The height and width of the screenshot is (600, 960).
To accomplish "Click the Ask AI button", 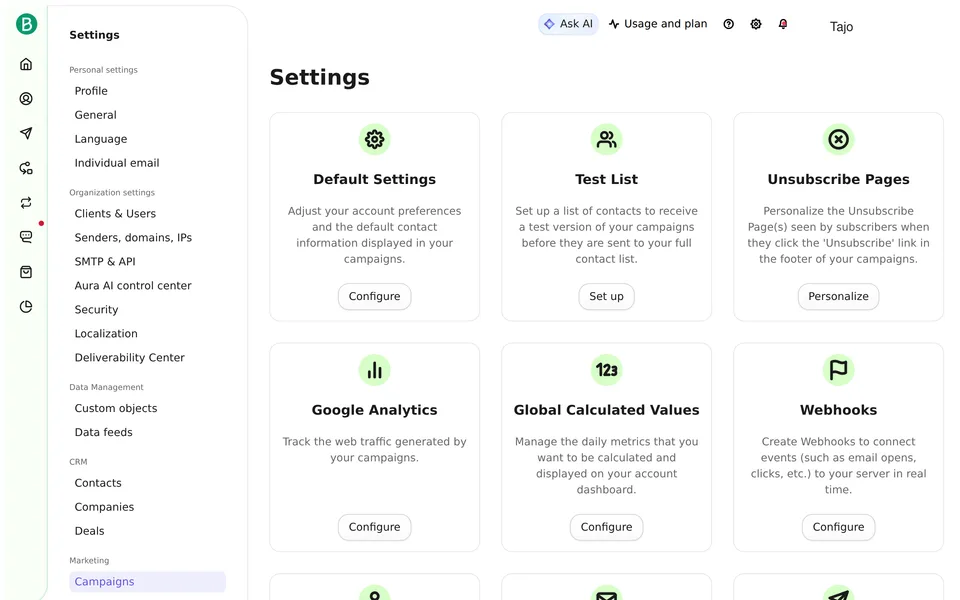I will pyautogui.click(x=568, y=24).
